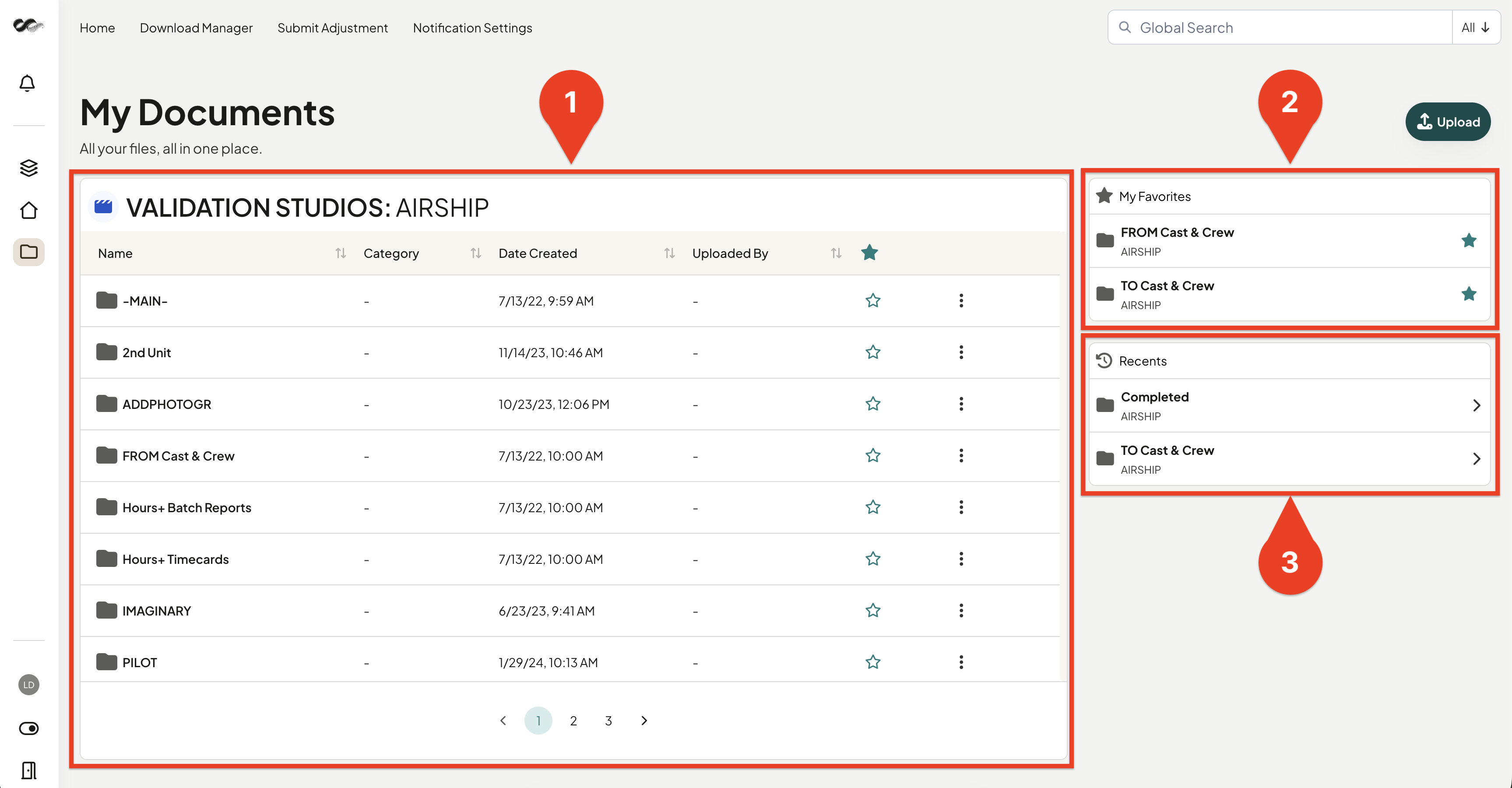Open the PILOT folder
Screen dimensions: 1512x788
(x=140, y=663)
